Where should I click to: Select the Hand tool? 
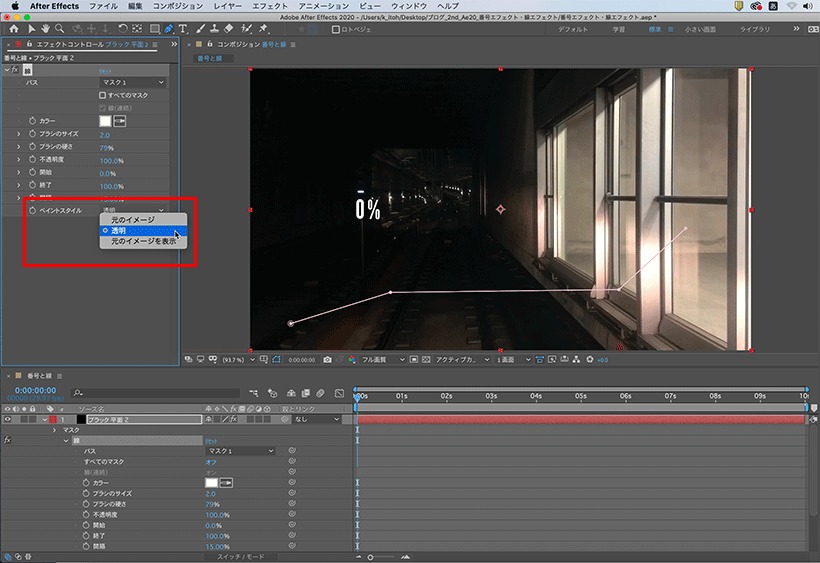pos(46,29)
